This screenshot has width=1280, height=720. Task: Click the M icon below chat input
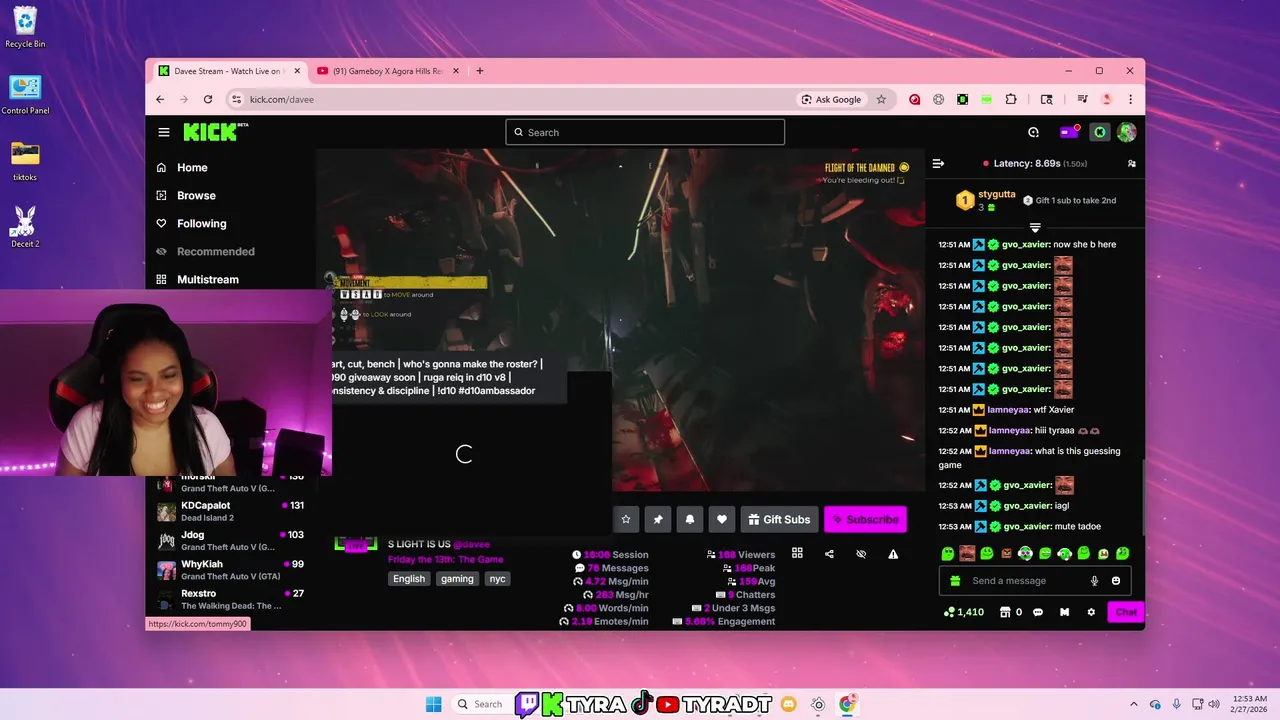1064,612
